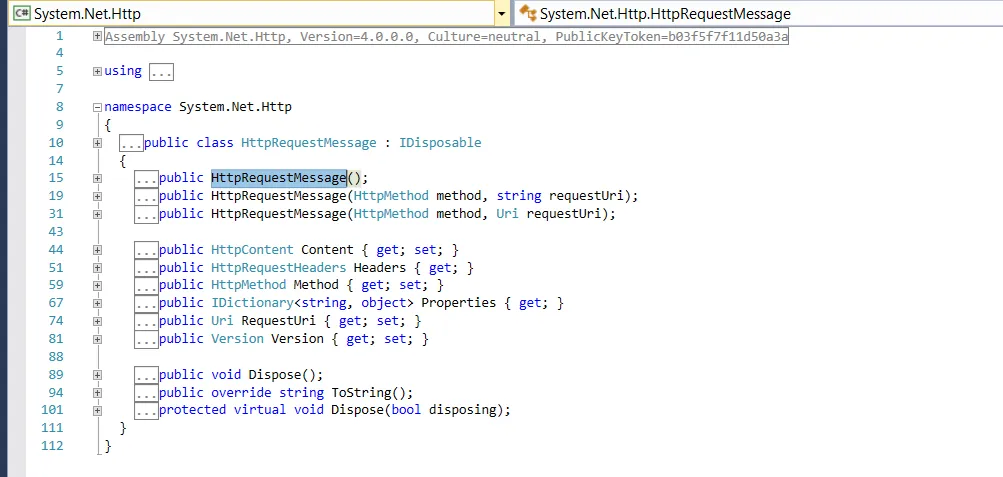This screenshot has height=477, width=1003.
Task: Expand the outline on line 89
Action: (97, 375)
